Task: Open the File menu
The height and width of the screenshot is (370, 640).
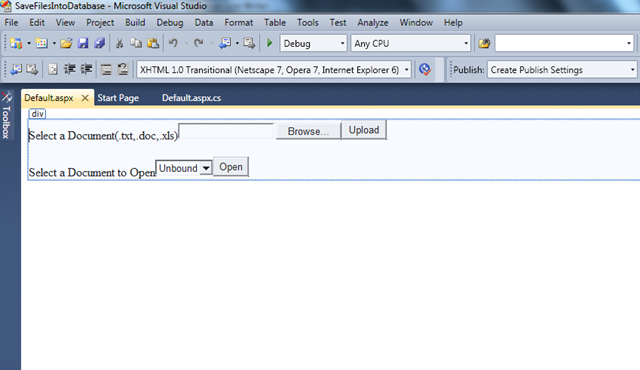Action: pos(11,22)
